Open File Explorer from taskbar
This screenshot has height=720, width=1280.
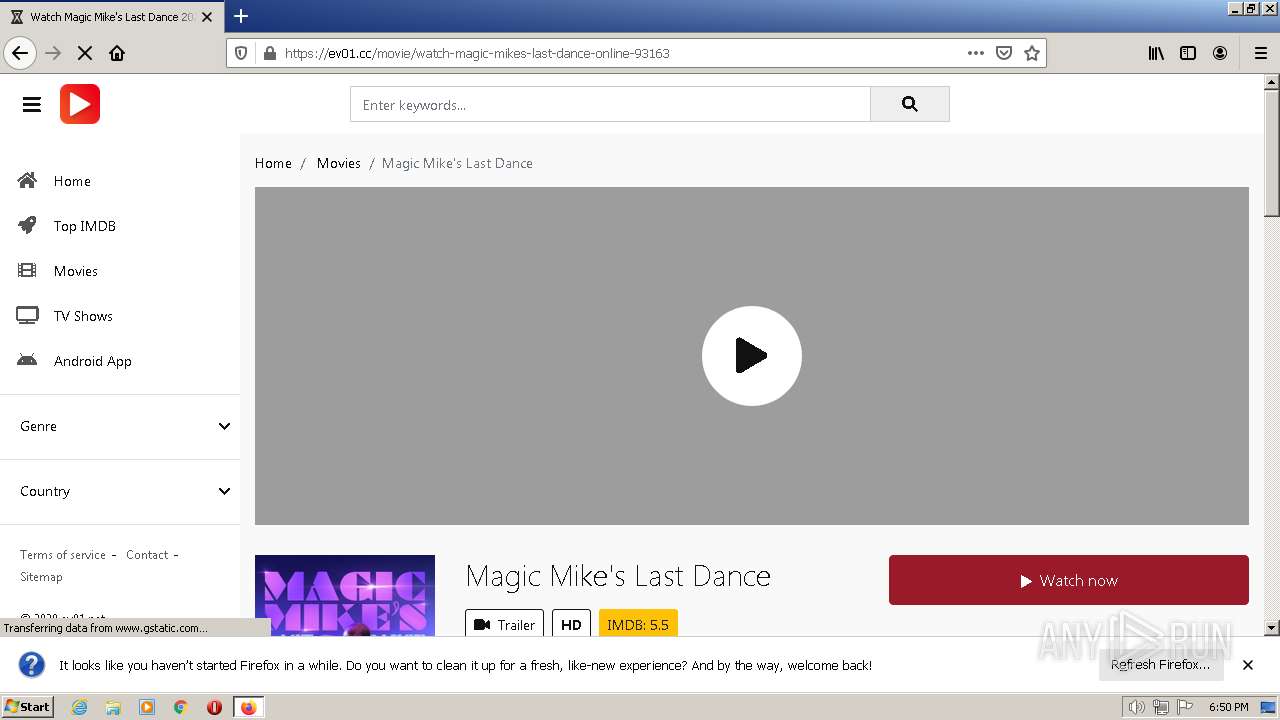[x=113, y=707]
